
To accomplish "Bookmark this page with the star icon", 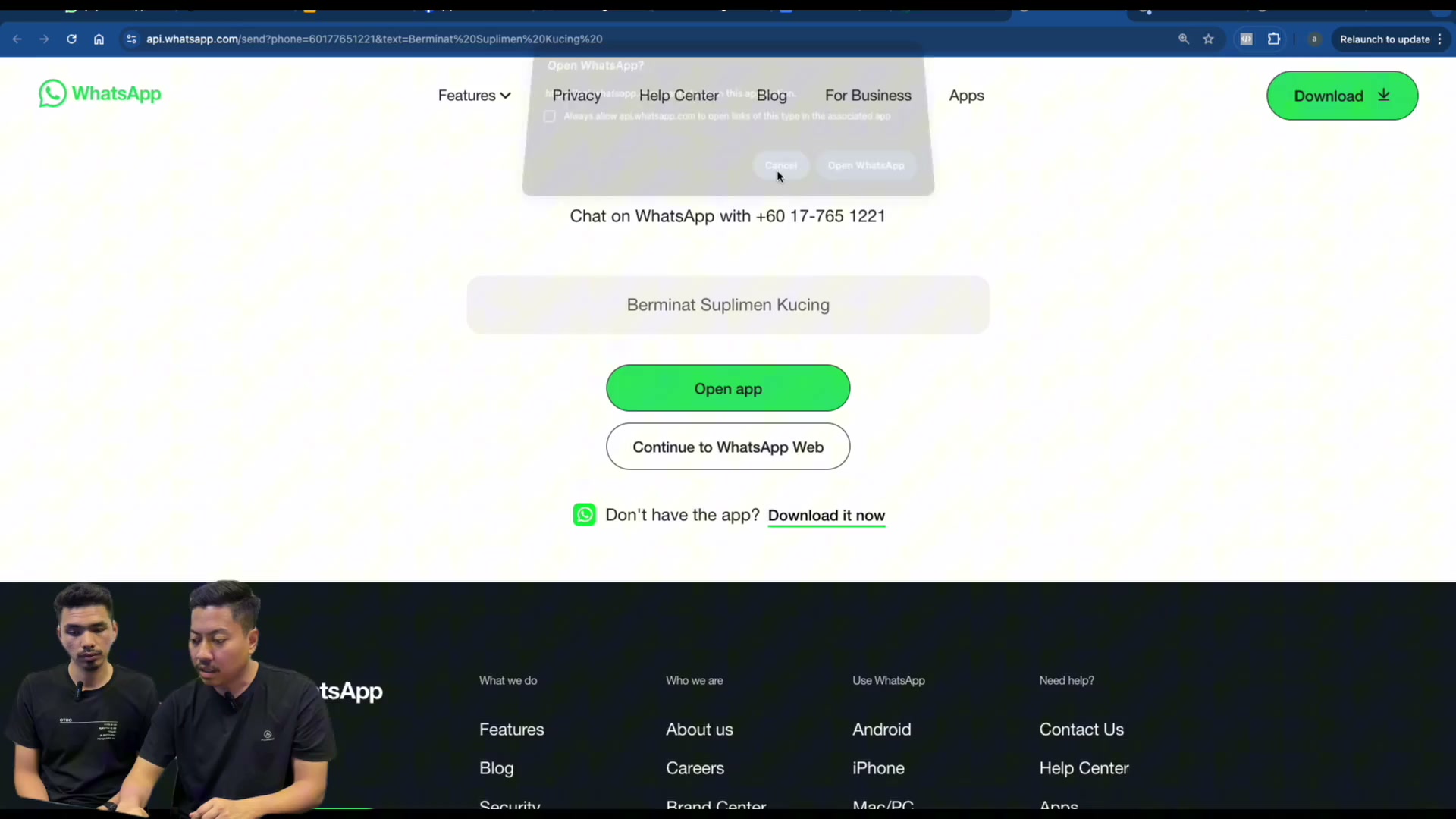I will coord(1209,39).
